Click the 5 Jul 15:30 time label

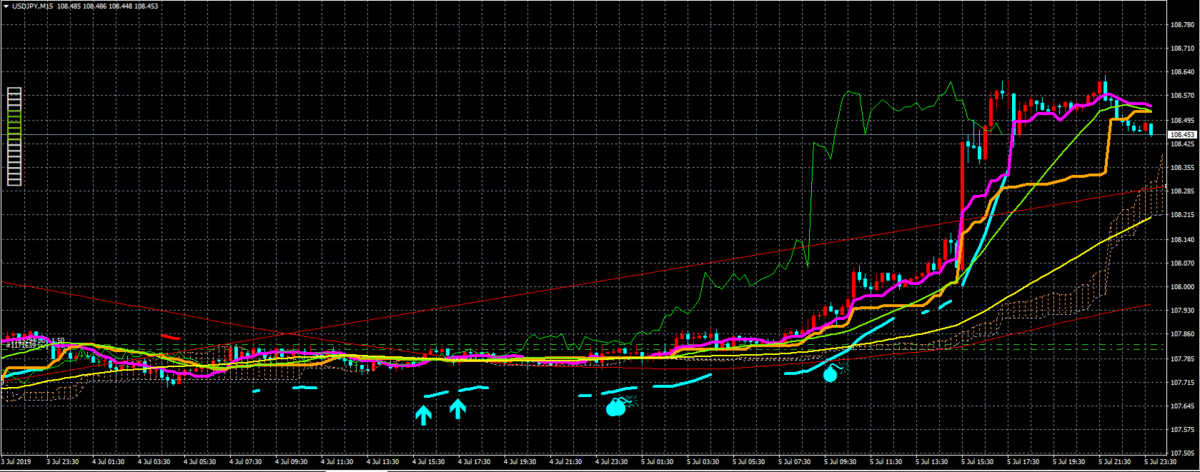pyautogui.click(x=978, y=462)
